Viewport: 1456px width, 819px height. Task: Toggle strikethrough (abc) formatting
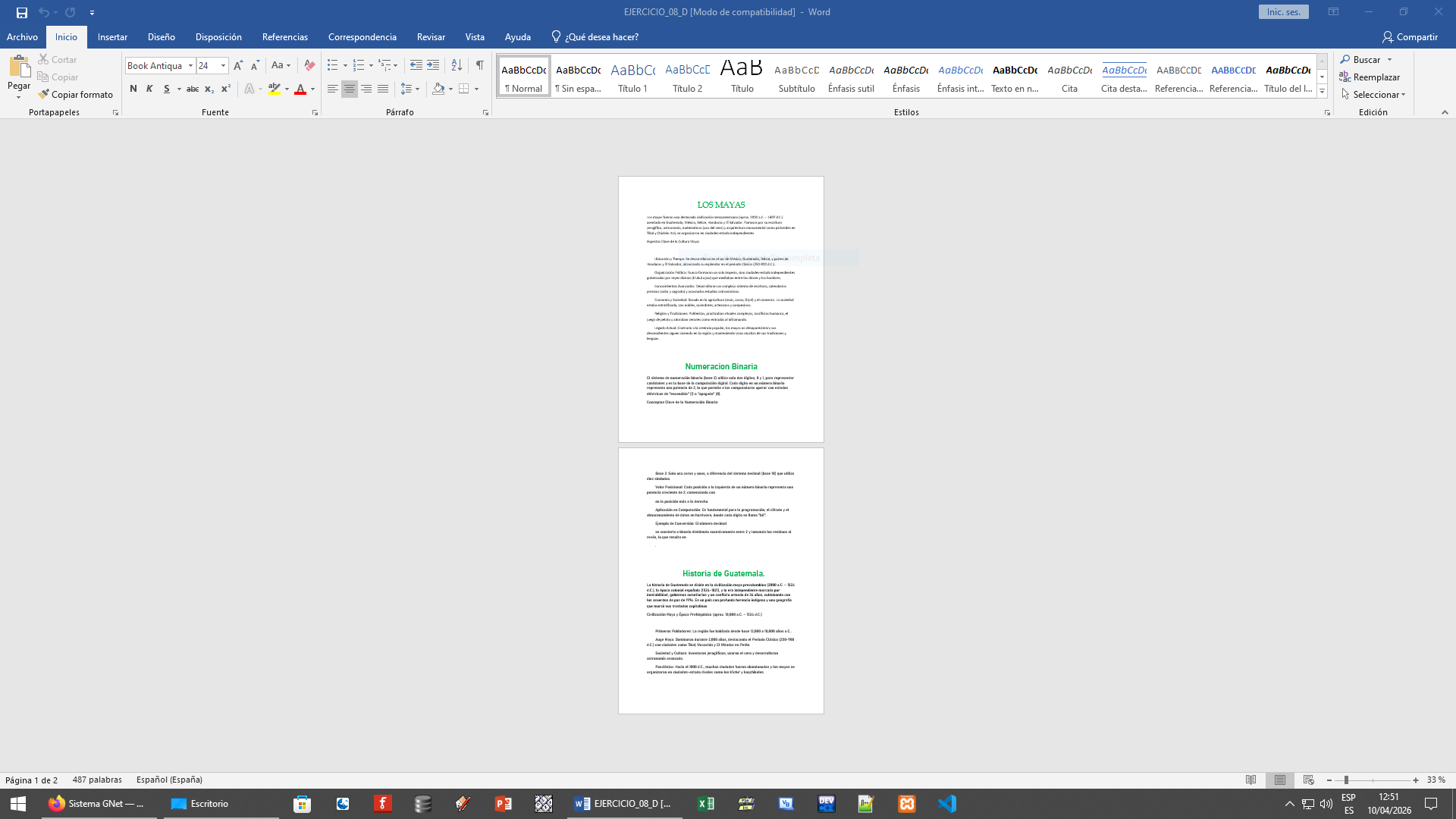pyautogui.click(x=193, y=89)
